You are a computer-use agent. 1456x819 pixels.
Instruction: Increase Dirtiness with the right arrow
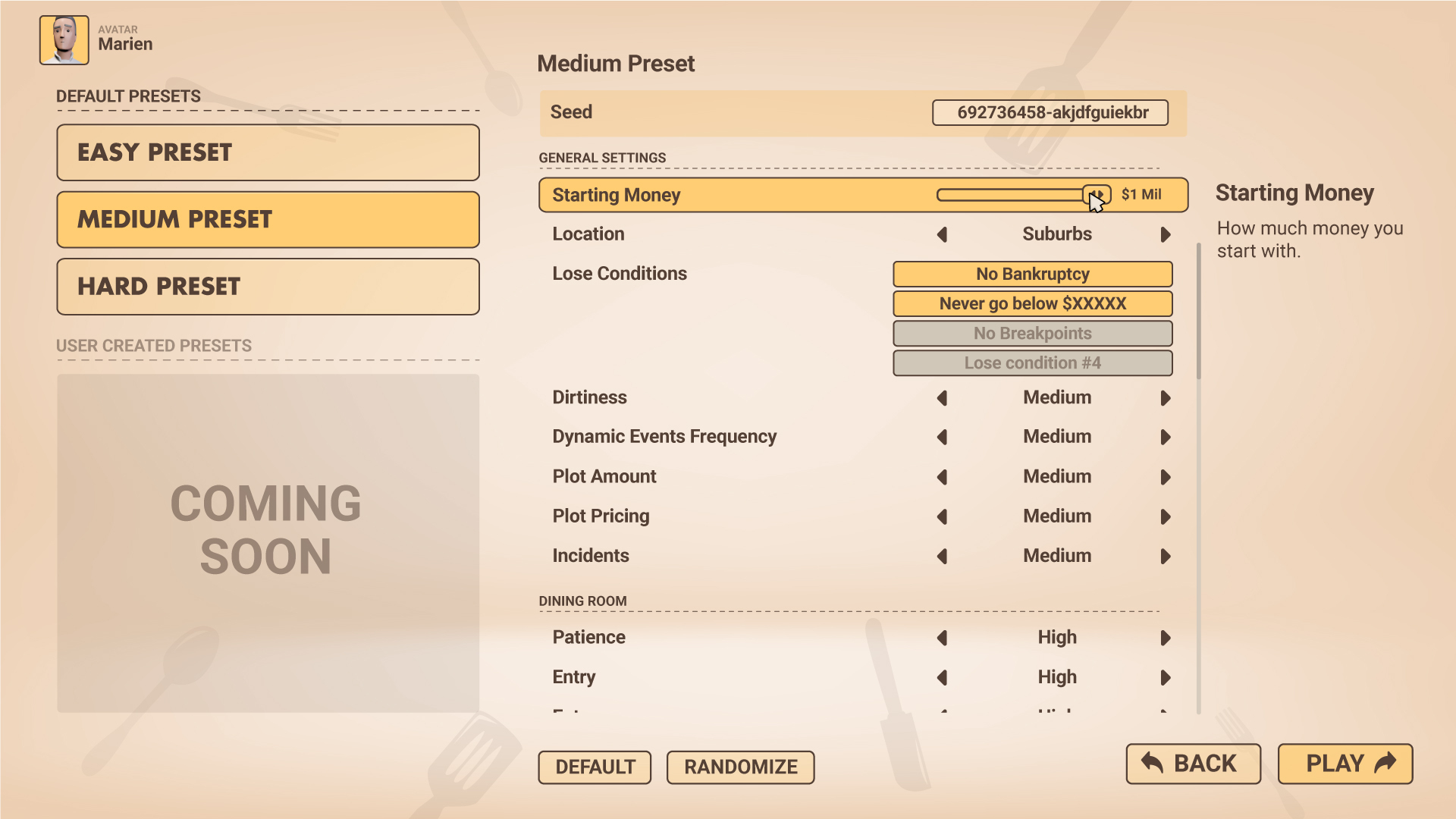tap(1166, 398)
